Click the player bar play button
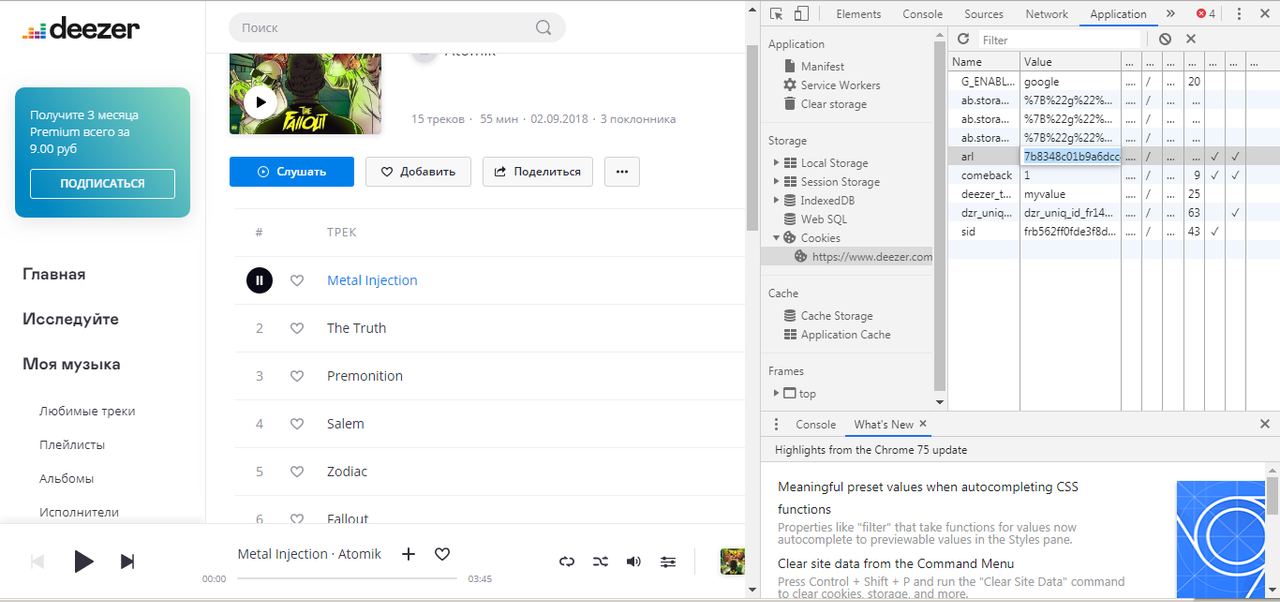The height and width of the screenshot is (602, 1280). point(84,561)
